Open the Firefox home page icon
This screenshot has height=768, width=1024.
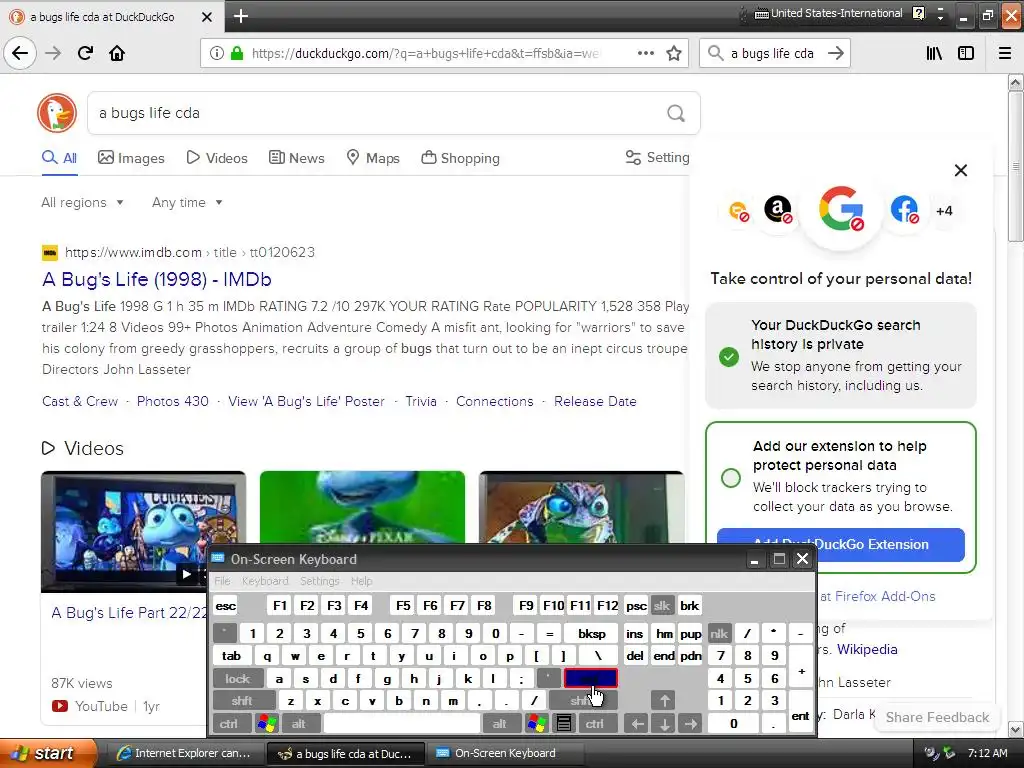(x=117, y=53)
